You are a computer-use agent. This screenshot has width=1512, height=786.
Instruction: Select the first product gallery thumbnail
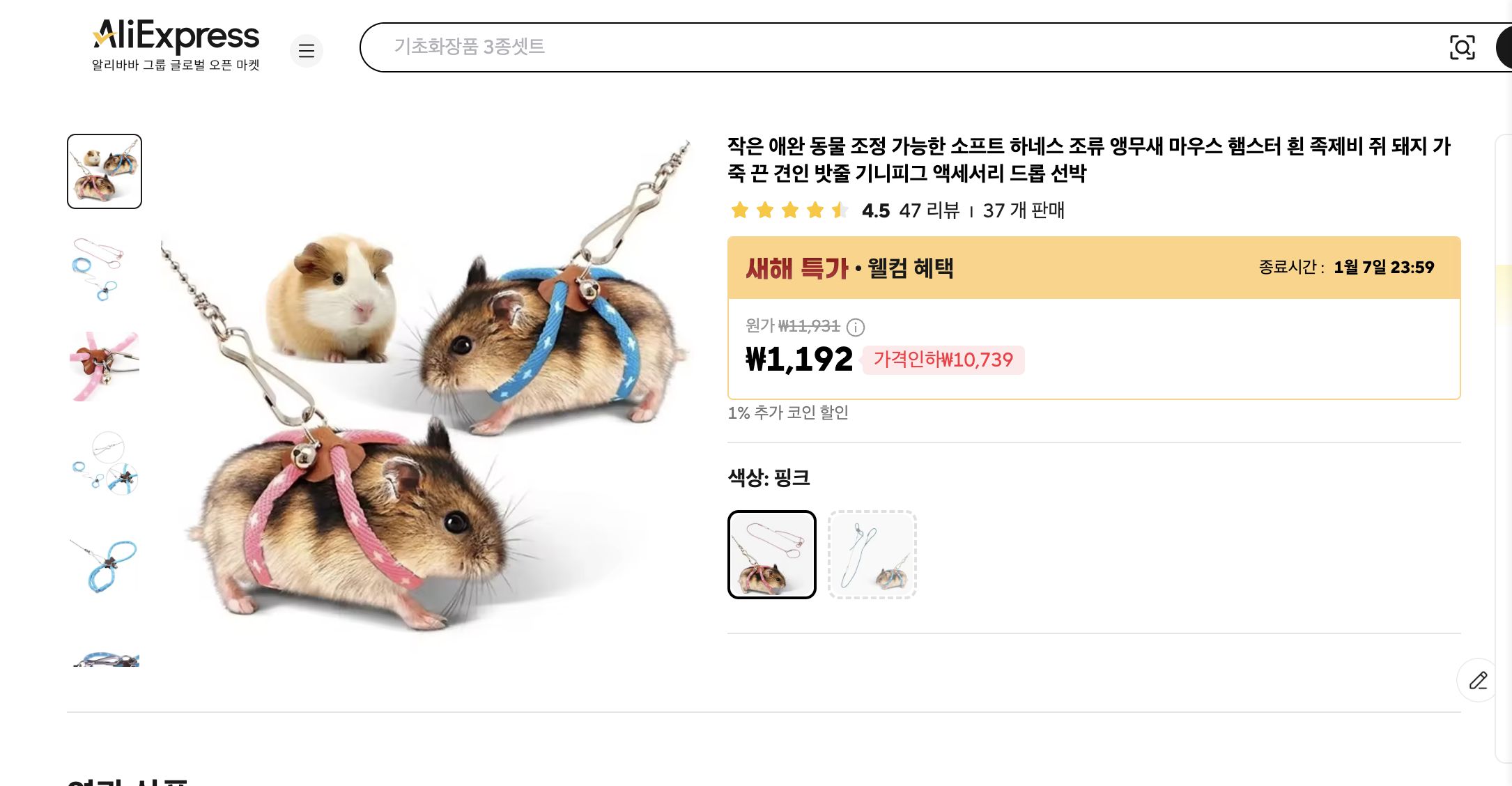point(103,171)
